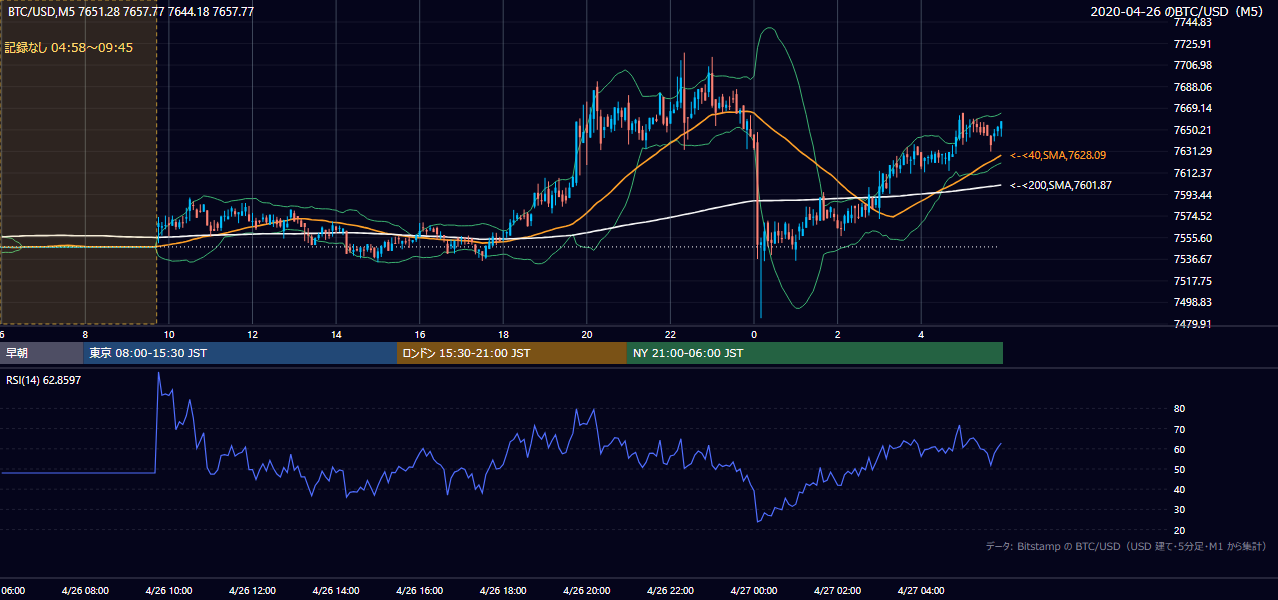The image size is (1278, 600).
Task: Click the 4/26 14:00 time label
Action: click(x=336, y=591)
